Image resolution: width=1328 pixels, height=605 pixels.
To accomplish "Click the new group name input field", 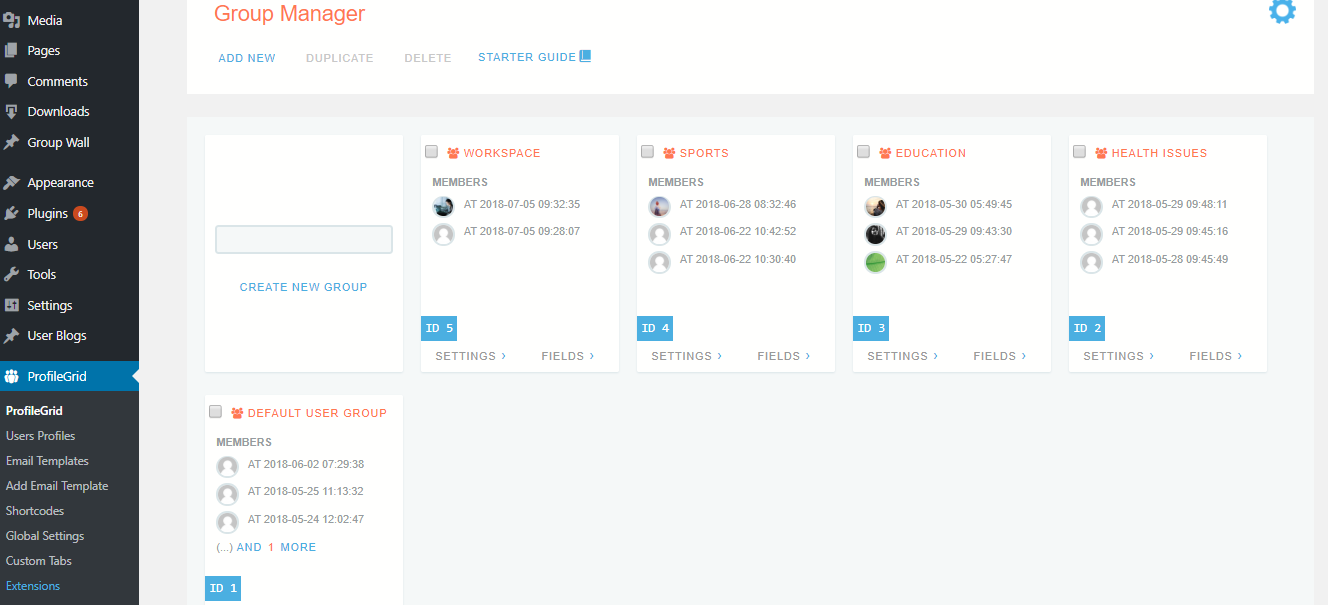I will coord(304,240).
